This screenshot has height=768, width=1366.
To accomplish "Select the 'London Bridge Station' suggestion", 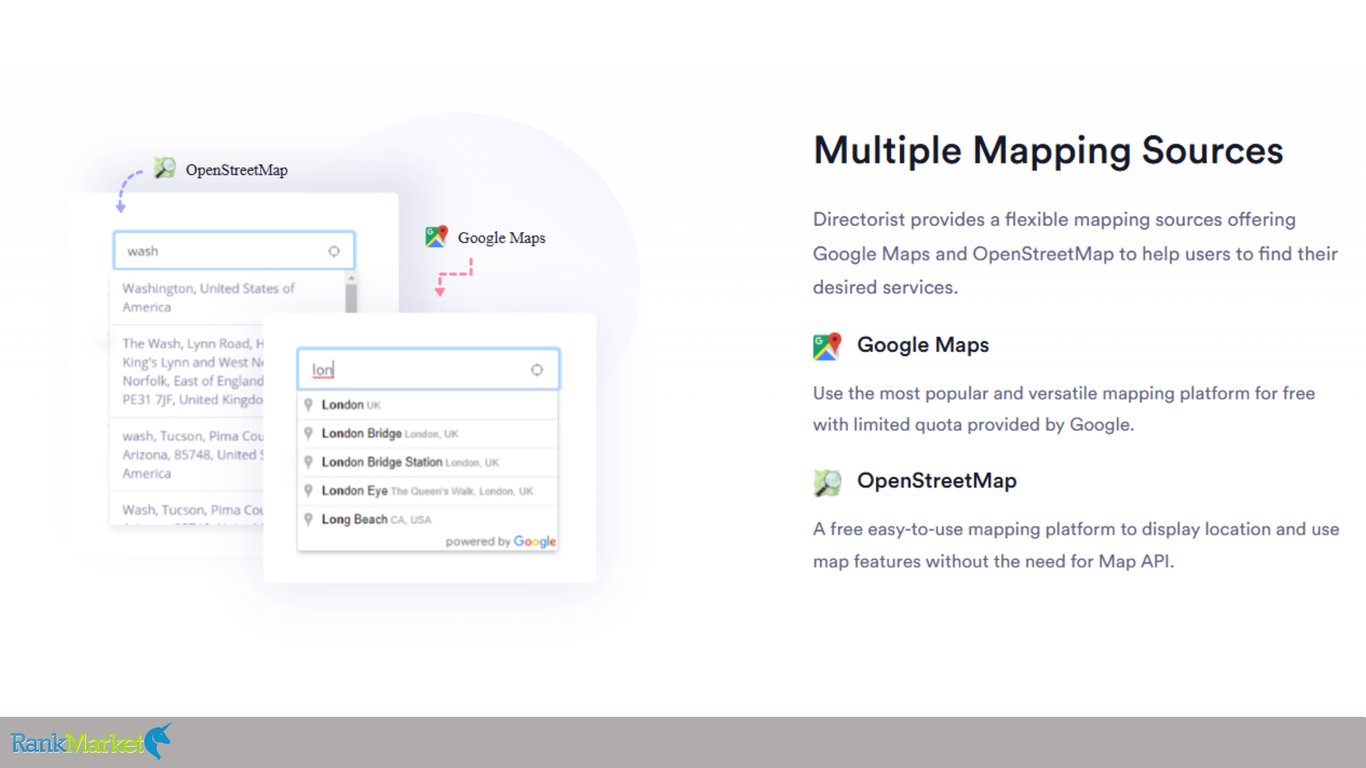I will pos(428,462).
